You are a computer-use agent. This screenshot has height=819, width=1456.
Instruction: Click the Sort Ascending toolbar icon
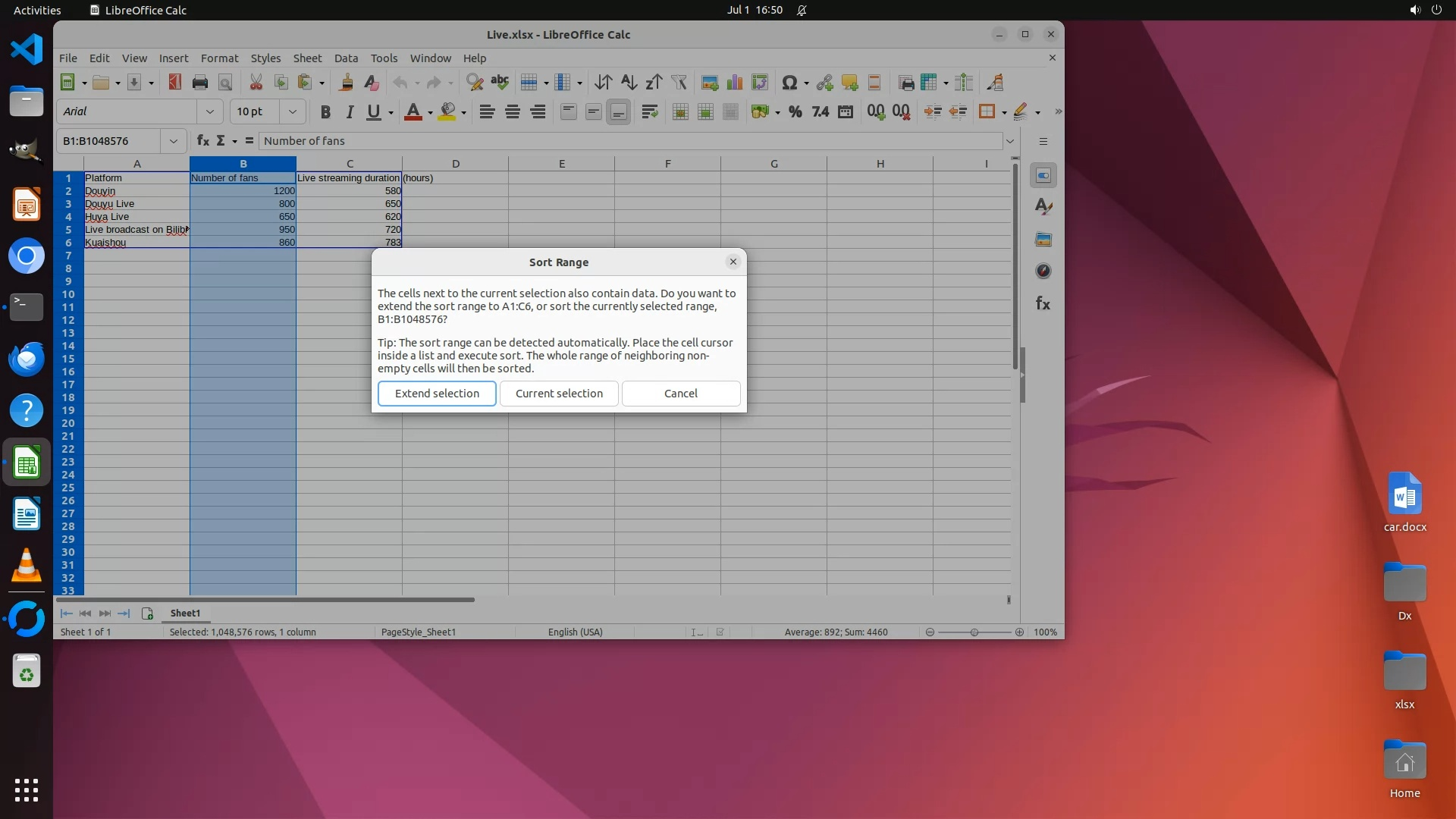click(x=628, y=83)
